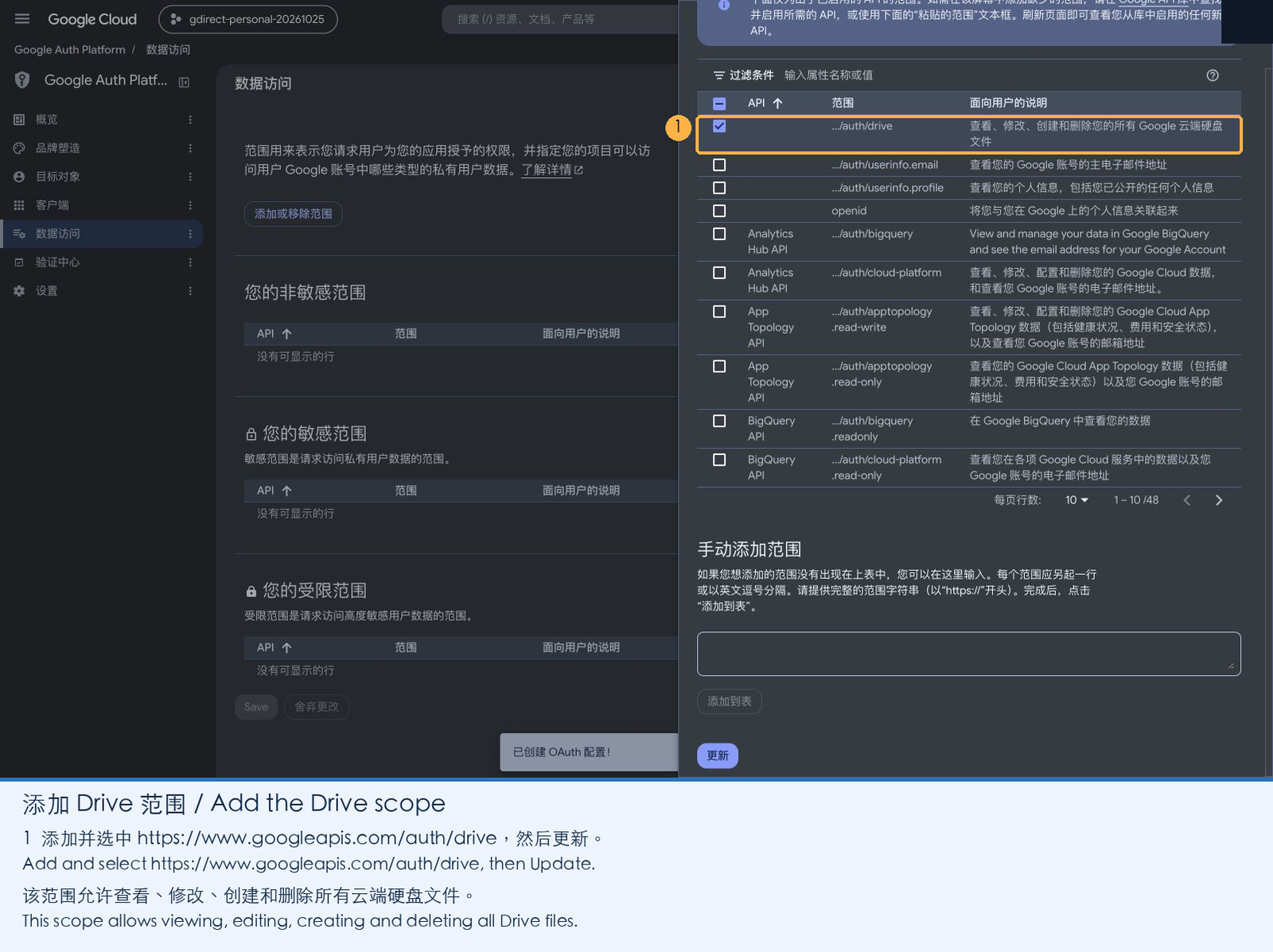
Task: Open the main hamburger navigation menu
Action: (x=22, y=19)
